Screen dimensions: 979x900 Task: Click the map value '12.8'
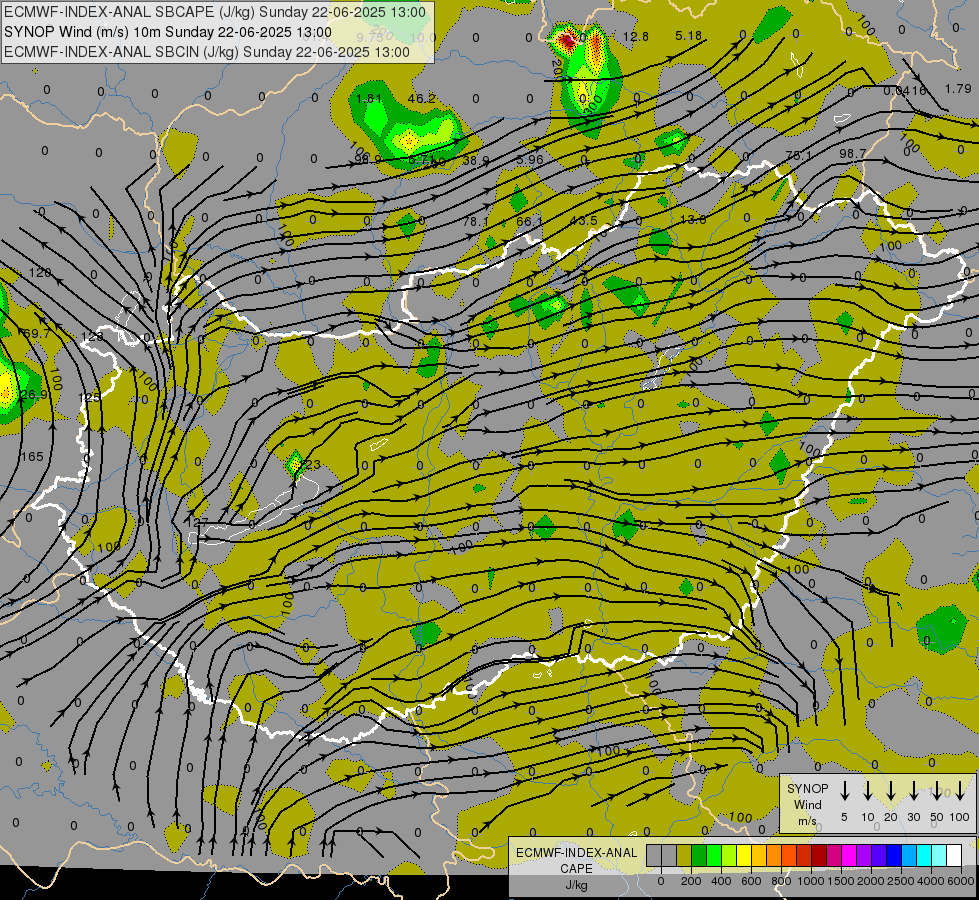point(636,37)
